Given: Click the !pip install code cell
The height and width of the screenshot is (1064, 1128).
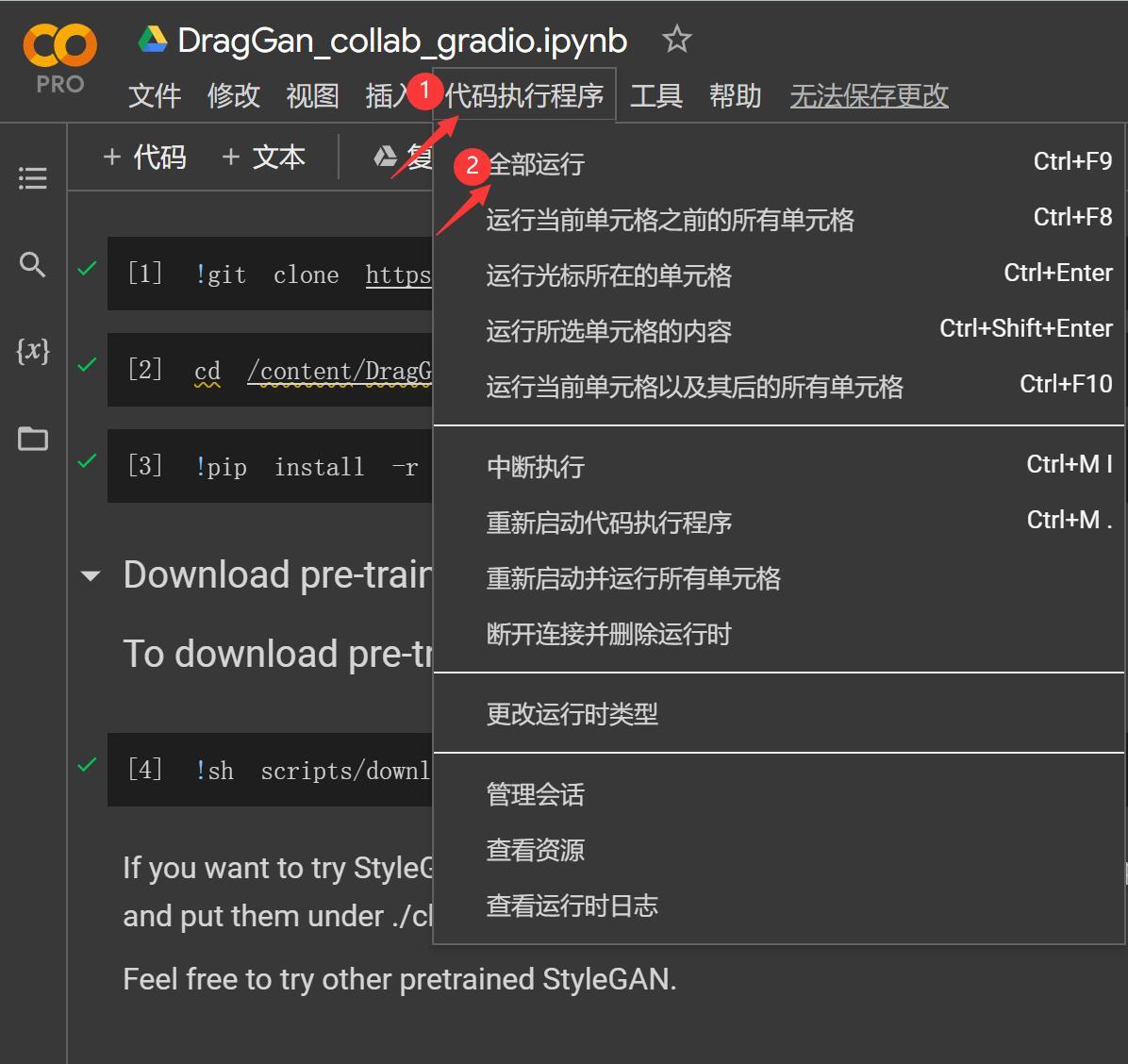Looking at the screenshot, I should coord(270,466).
